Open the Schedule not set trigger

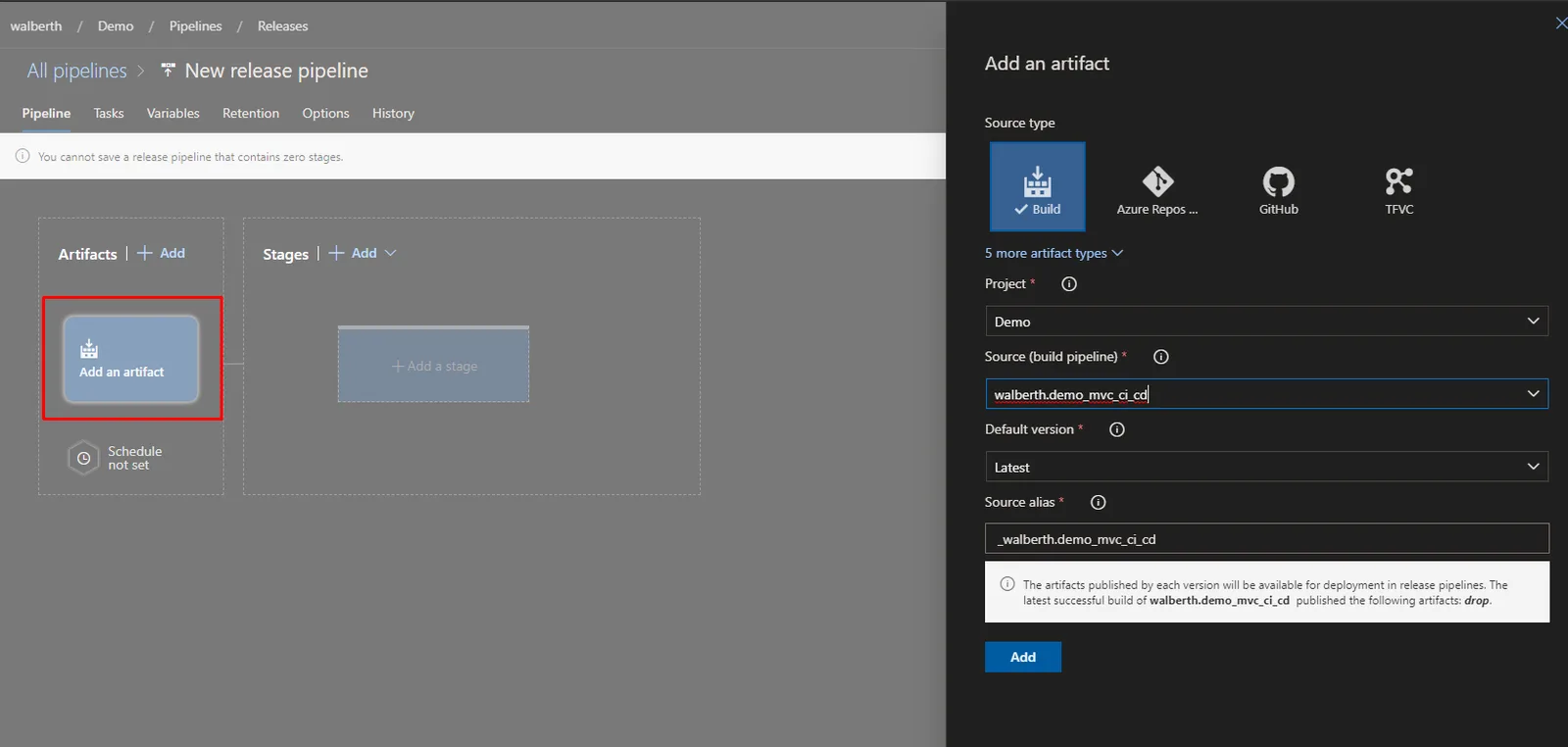click(116, 458)
